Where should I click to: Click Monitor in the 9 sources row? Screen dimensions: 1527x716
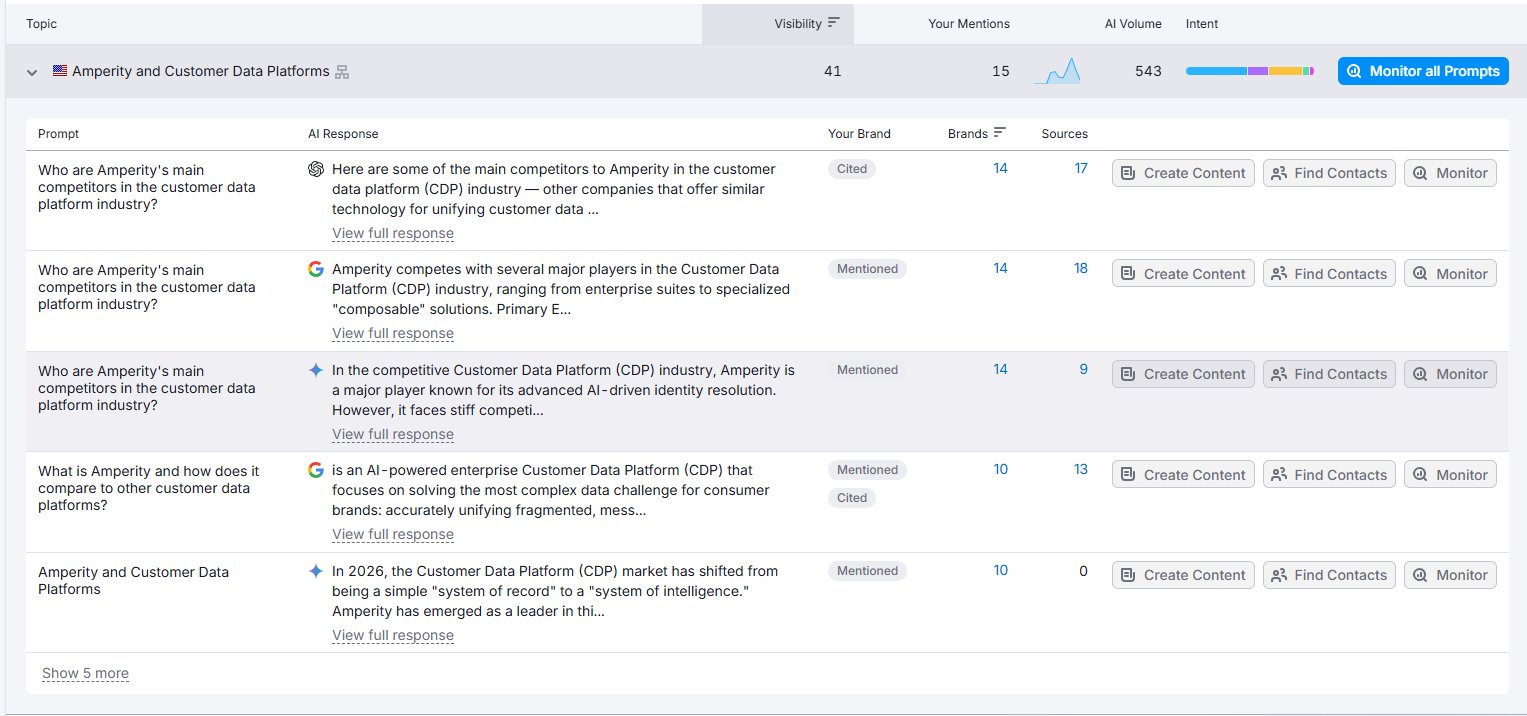pyautogui.click(x=1450, y=374)
